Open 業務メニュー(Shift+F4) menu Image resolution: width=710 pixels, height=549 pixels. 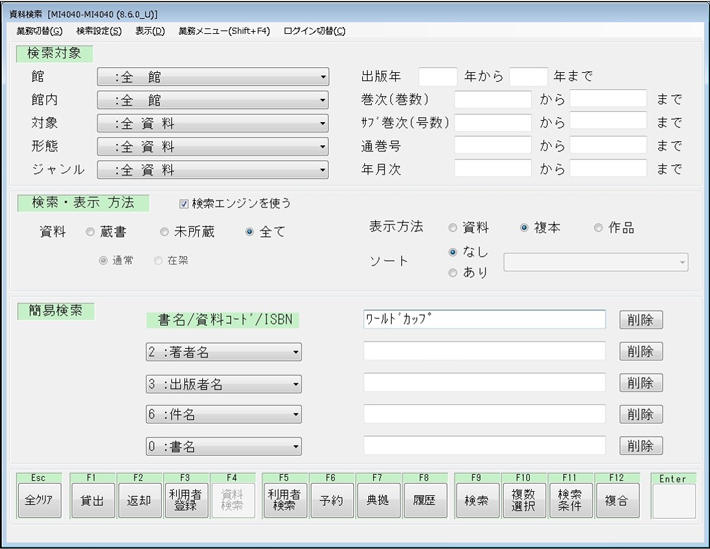click(224, 31)
